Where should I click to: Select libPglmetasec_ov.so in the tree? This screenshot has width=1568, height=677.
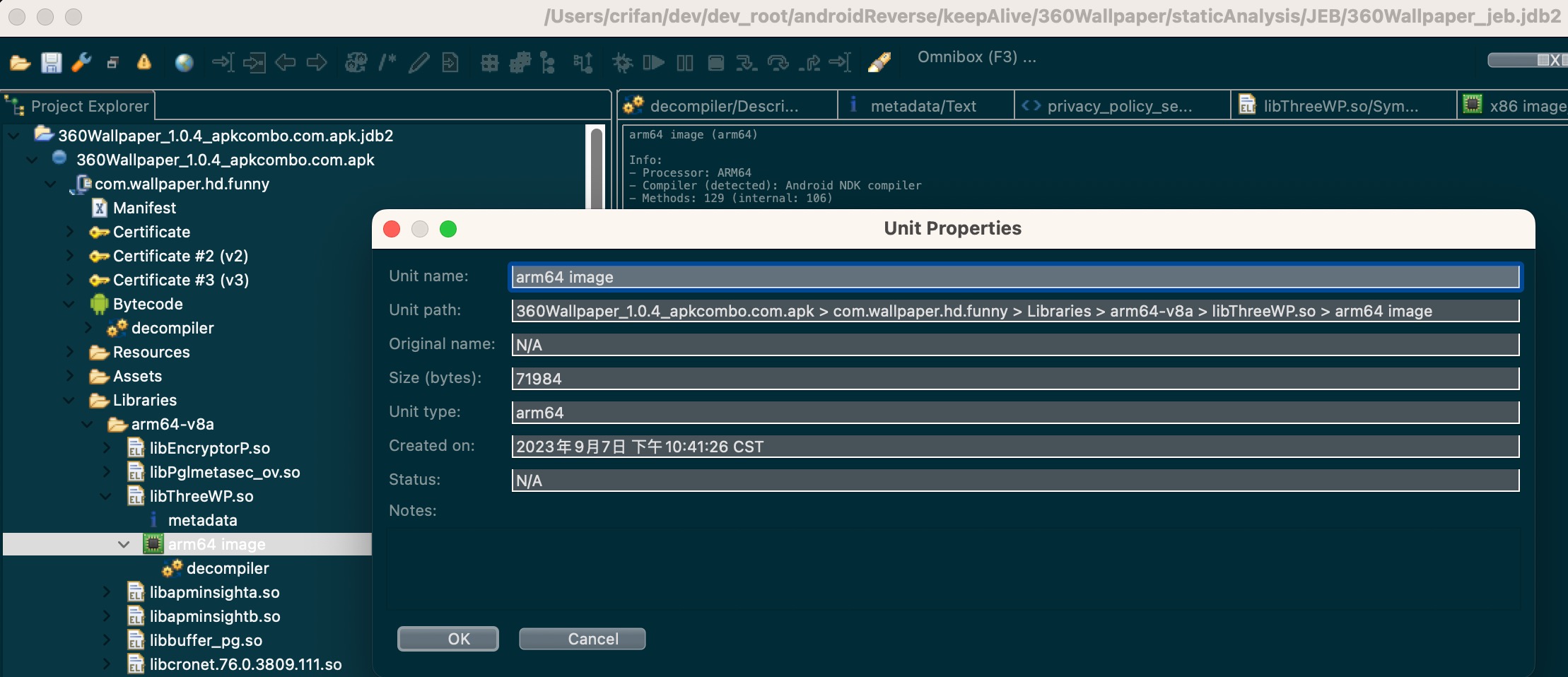[224, 472]
